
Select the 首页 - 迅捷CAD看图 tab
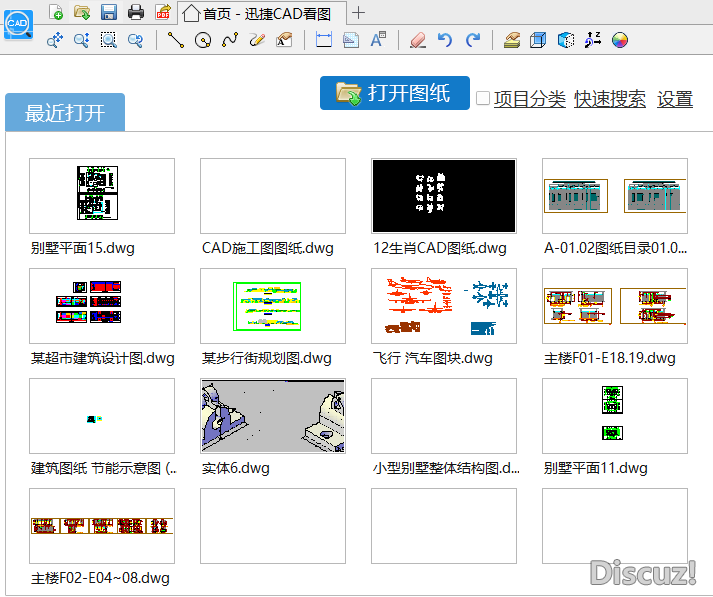pos(264,13)
